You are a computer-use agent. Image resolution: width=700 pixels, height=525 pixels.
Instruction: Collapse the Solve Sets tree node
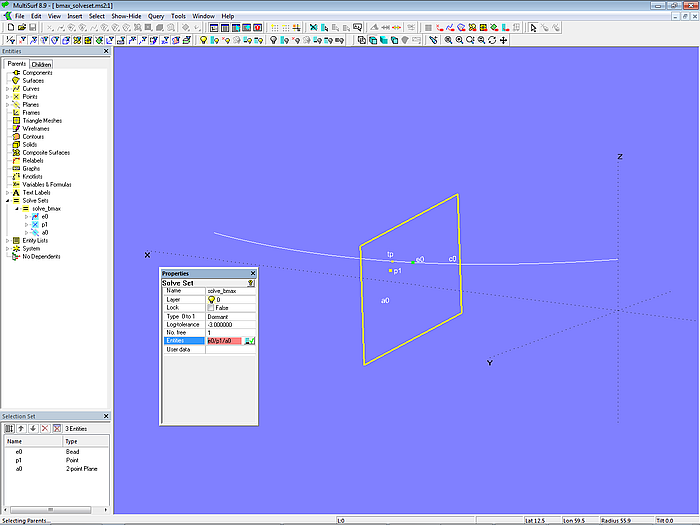[x=7, y=200]
